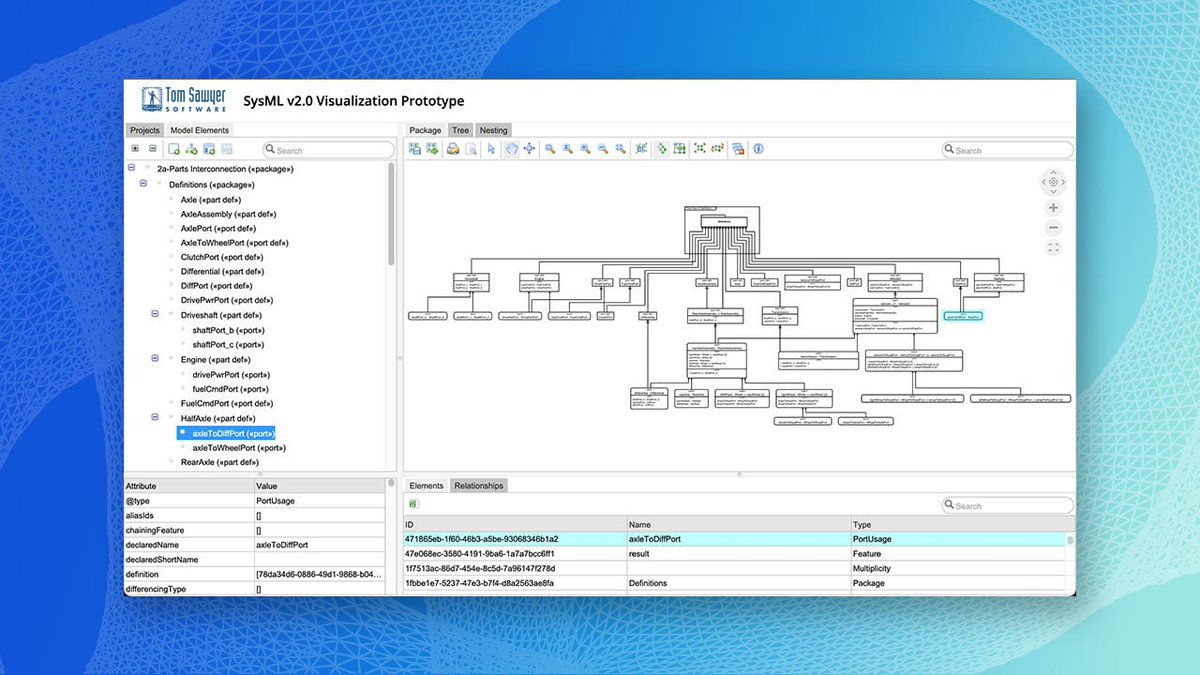Image resolution: width=1200 pixels, height=675 pixels.
Task: Switch to the Model Elements tab
Action: 199,130
